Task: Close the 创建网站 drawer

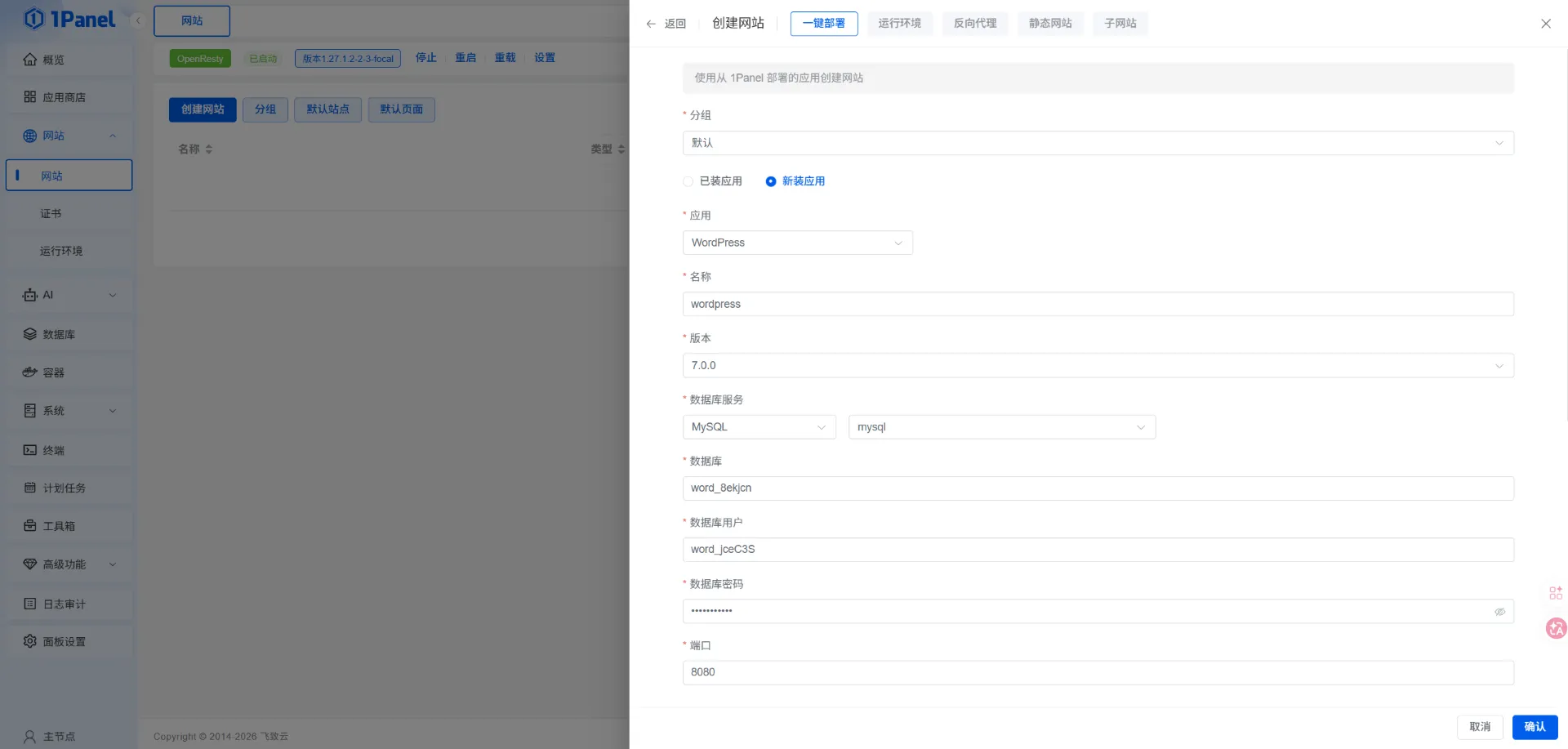Action: (x=1546, y=24)
